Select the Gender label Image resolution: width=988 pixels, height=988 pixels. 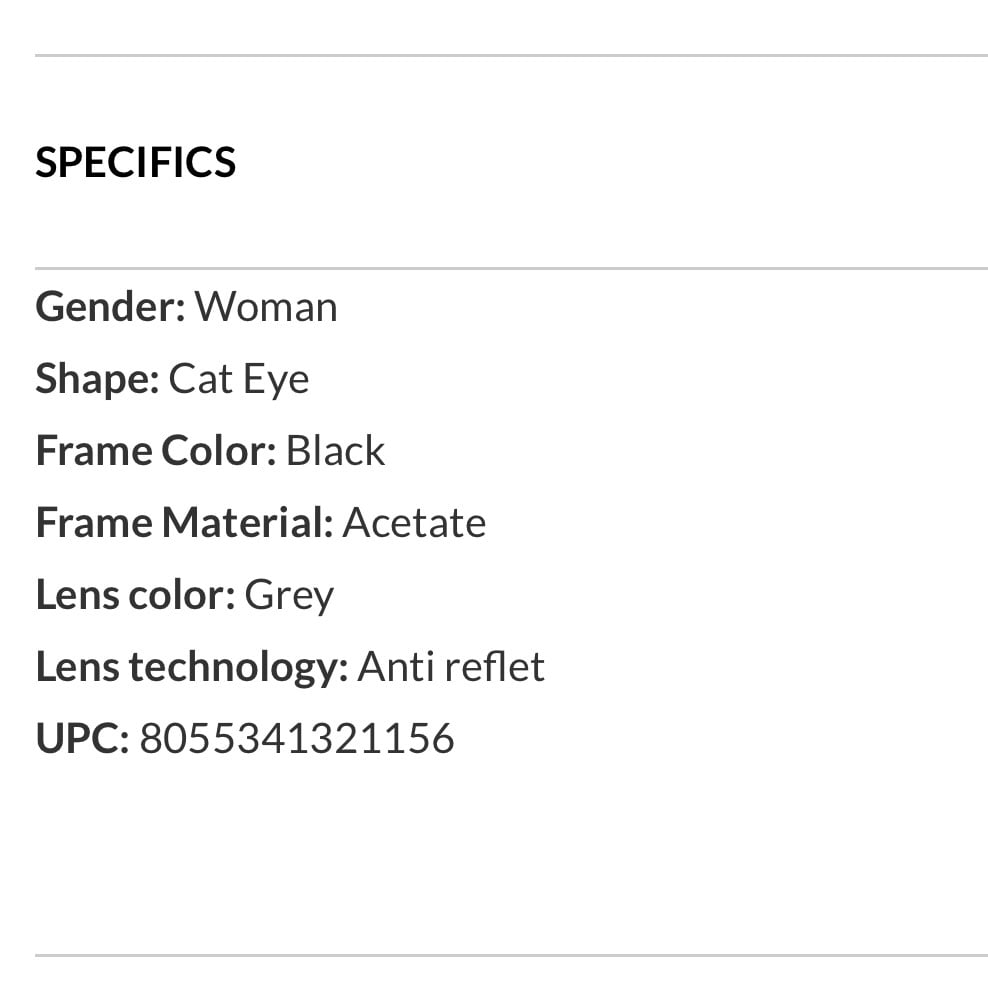coord(110,307)
